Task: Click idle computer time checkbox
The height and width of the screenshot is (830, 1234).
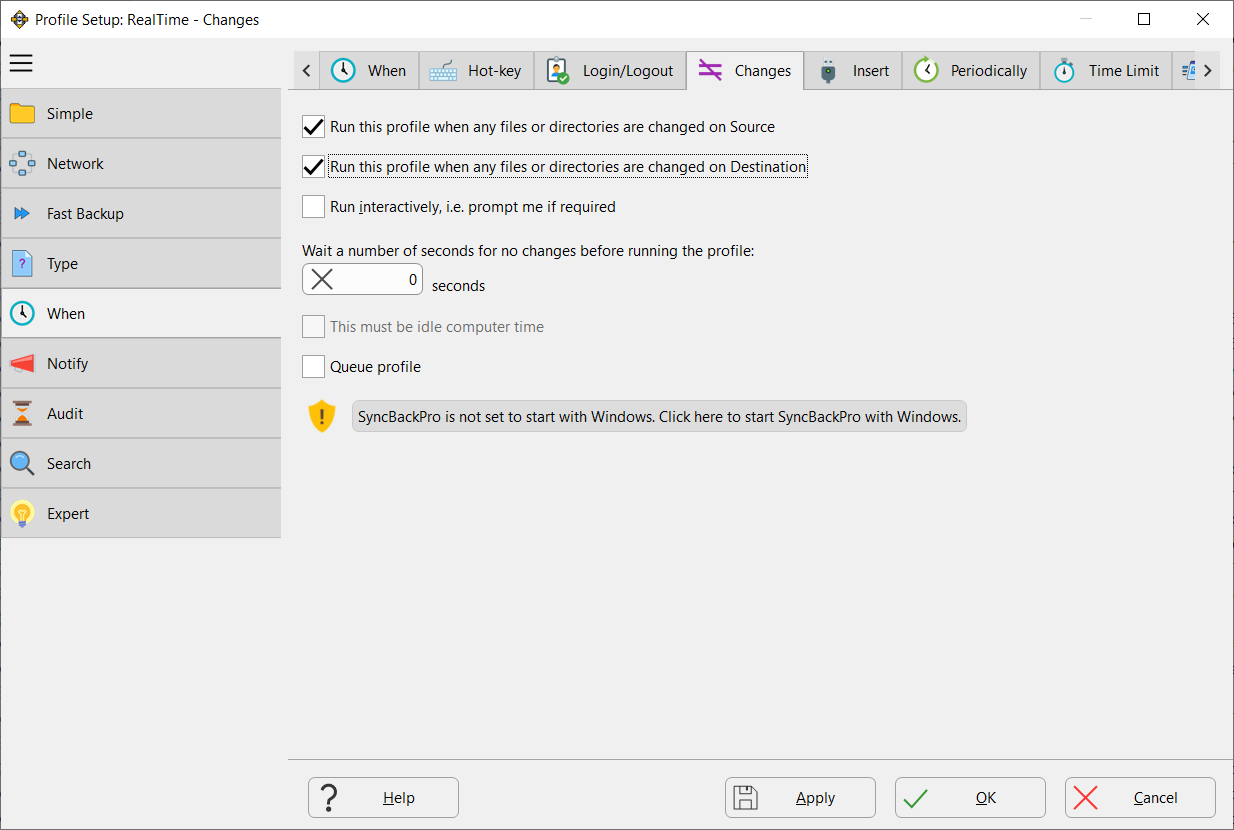Action: (314, 327)
